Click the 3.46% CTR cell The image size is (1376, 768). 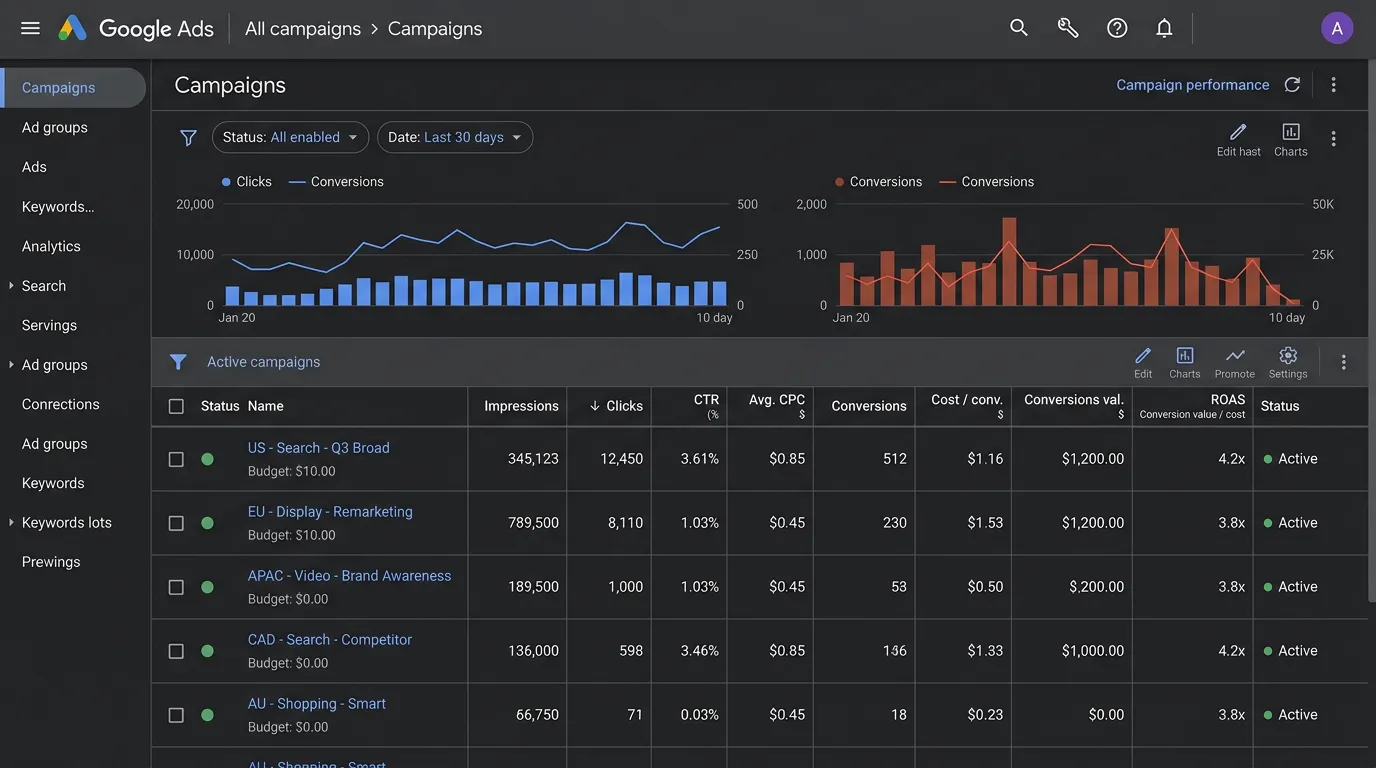coord(699,651)
